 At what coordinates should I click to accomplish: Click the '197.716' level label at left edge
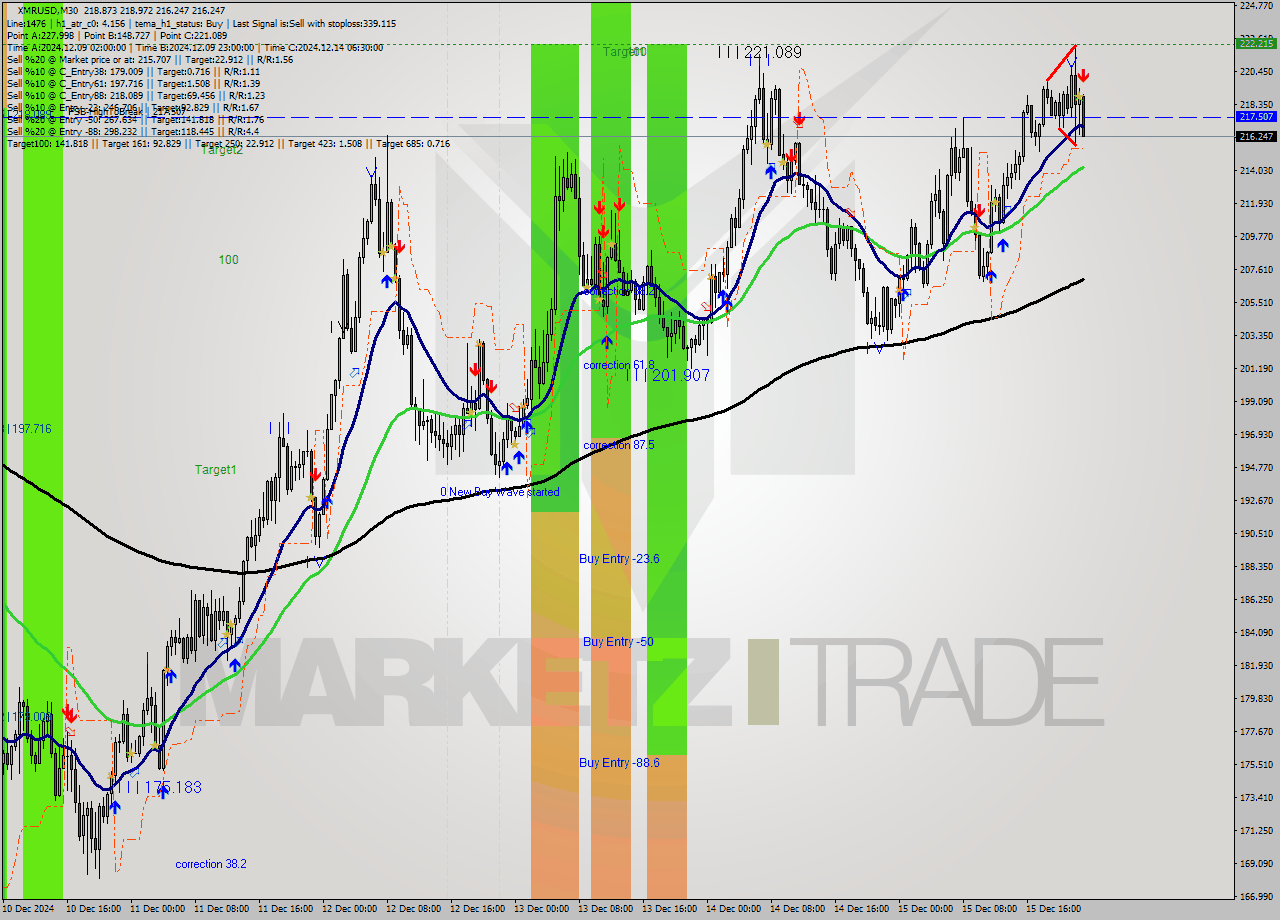tap(28, 428)
